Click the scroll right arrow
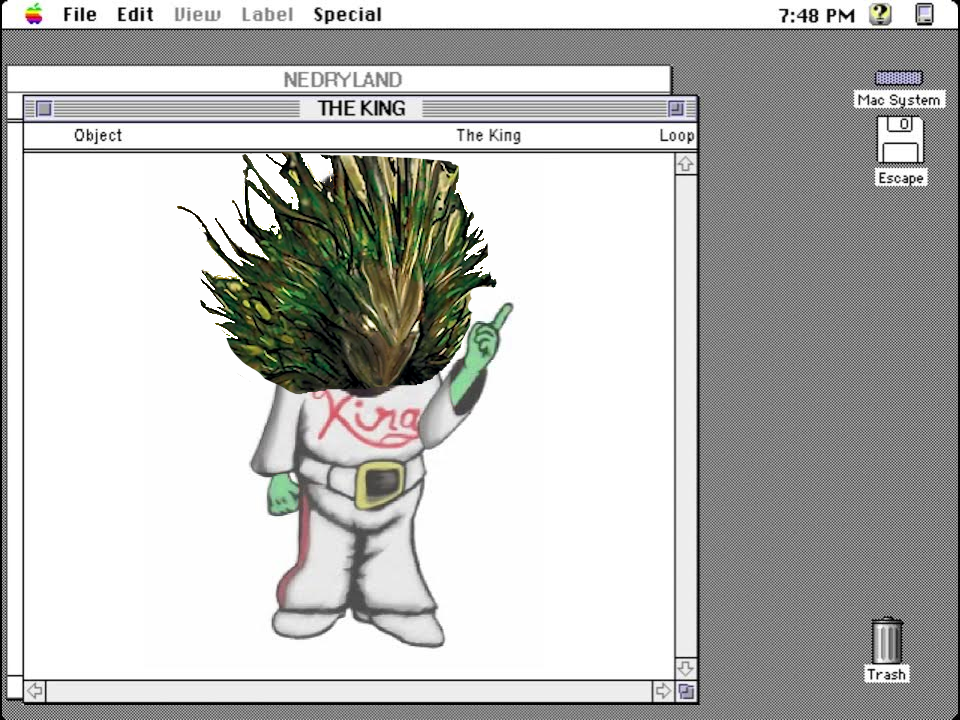The width and height of the screenshot is (960, 720). coord(662,691)
